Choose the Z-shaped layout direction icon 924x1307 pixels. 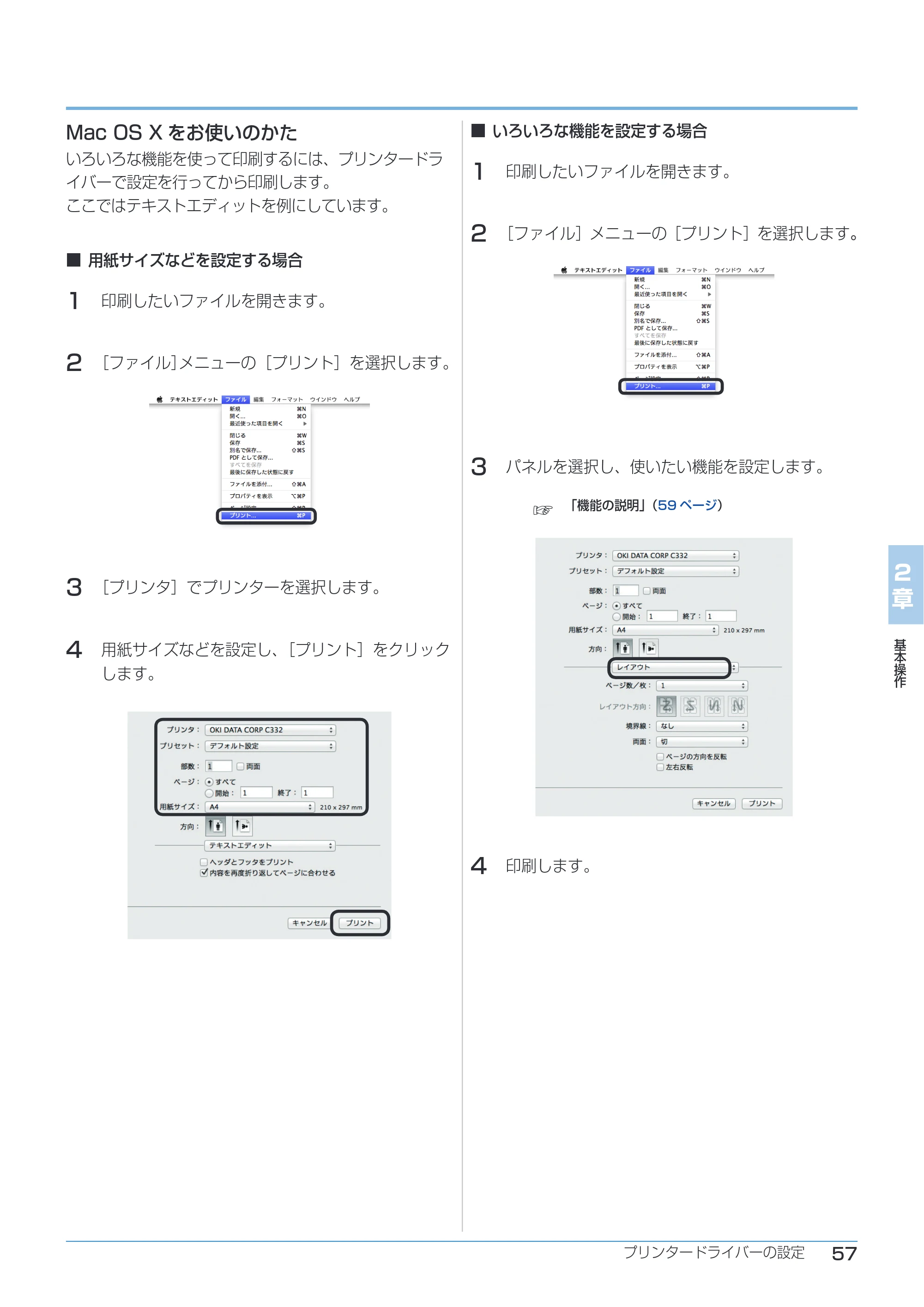click(x=666, y=706)
